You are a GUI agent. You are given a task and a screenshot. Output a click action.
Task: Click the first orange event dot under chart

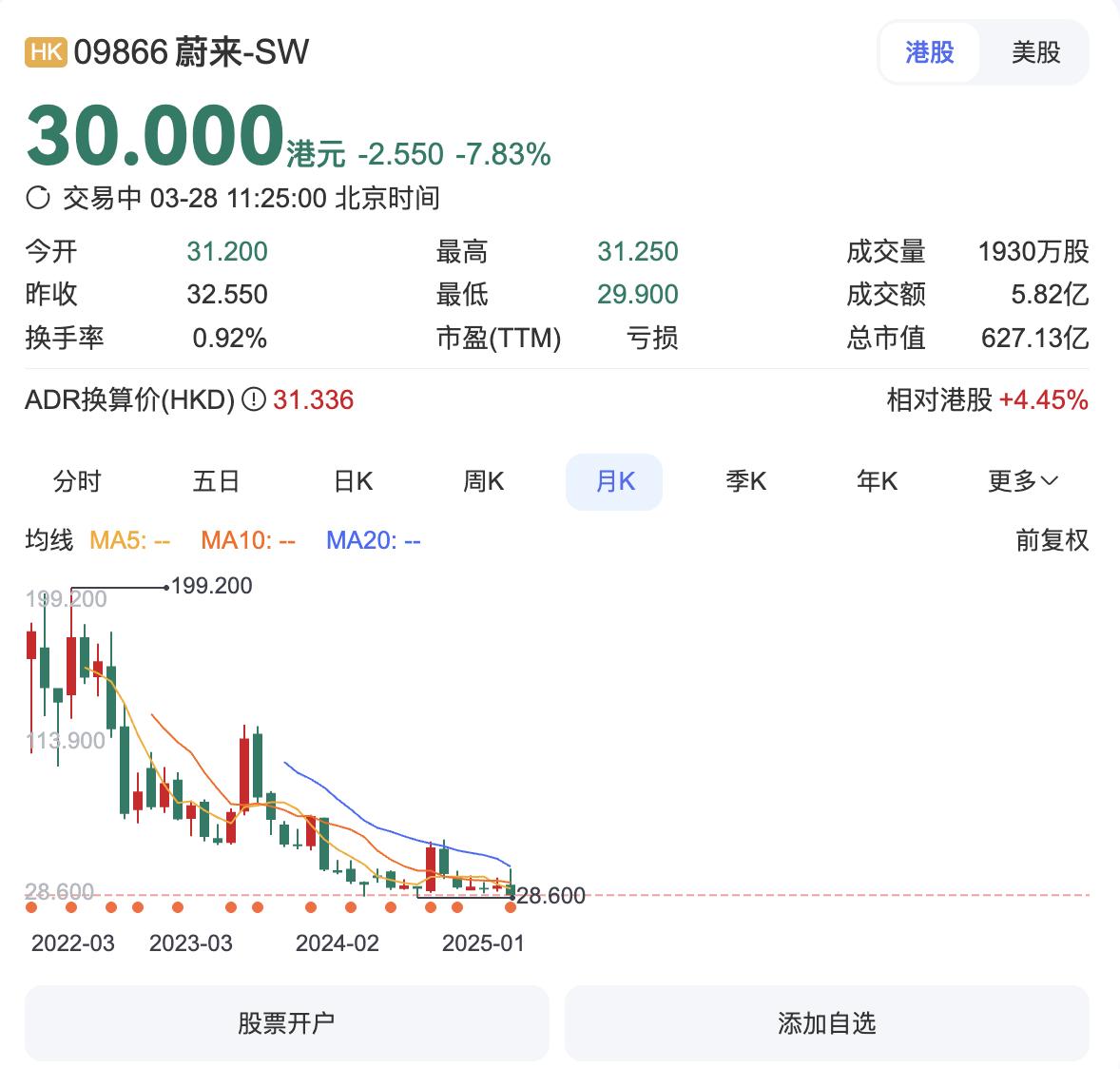point(30,907)
